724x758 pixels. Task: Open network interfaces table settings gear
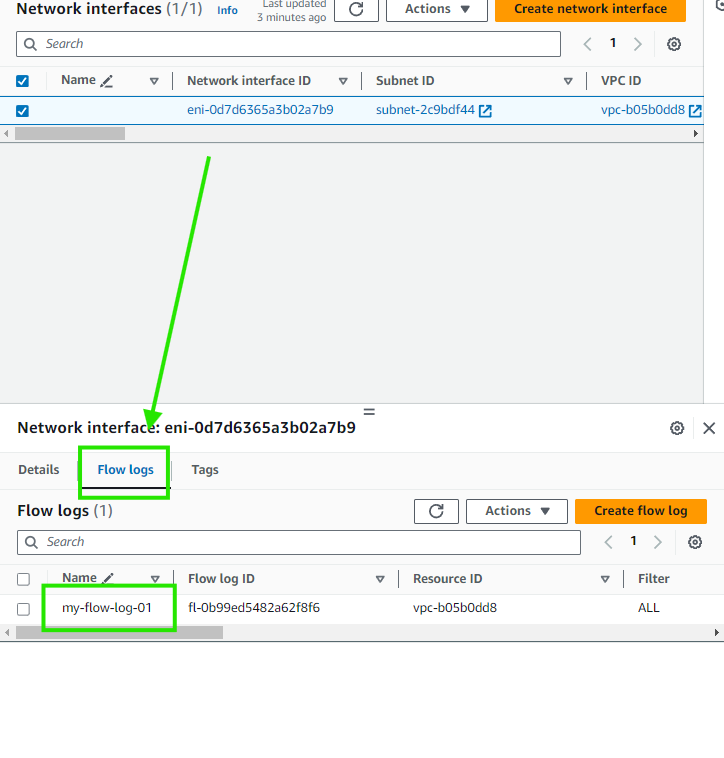[x=674, y=44]
